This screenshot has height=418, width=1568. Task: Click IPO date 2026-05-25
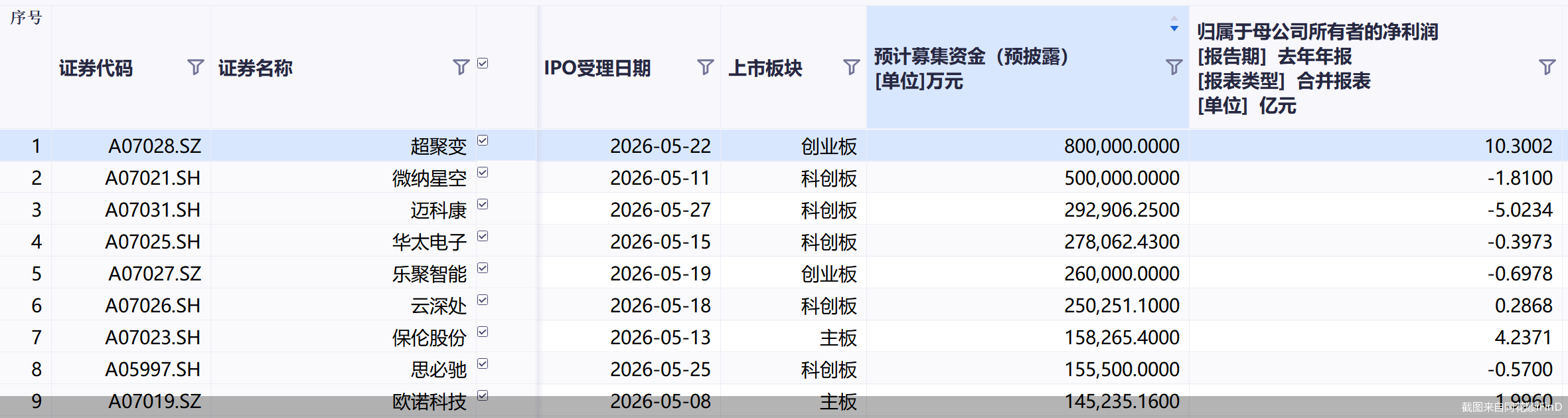[x=661, y=369]
